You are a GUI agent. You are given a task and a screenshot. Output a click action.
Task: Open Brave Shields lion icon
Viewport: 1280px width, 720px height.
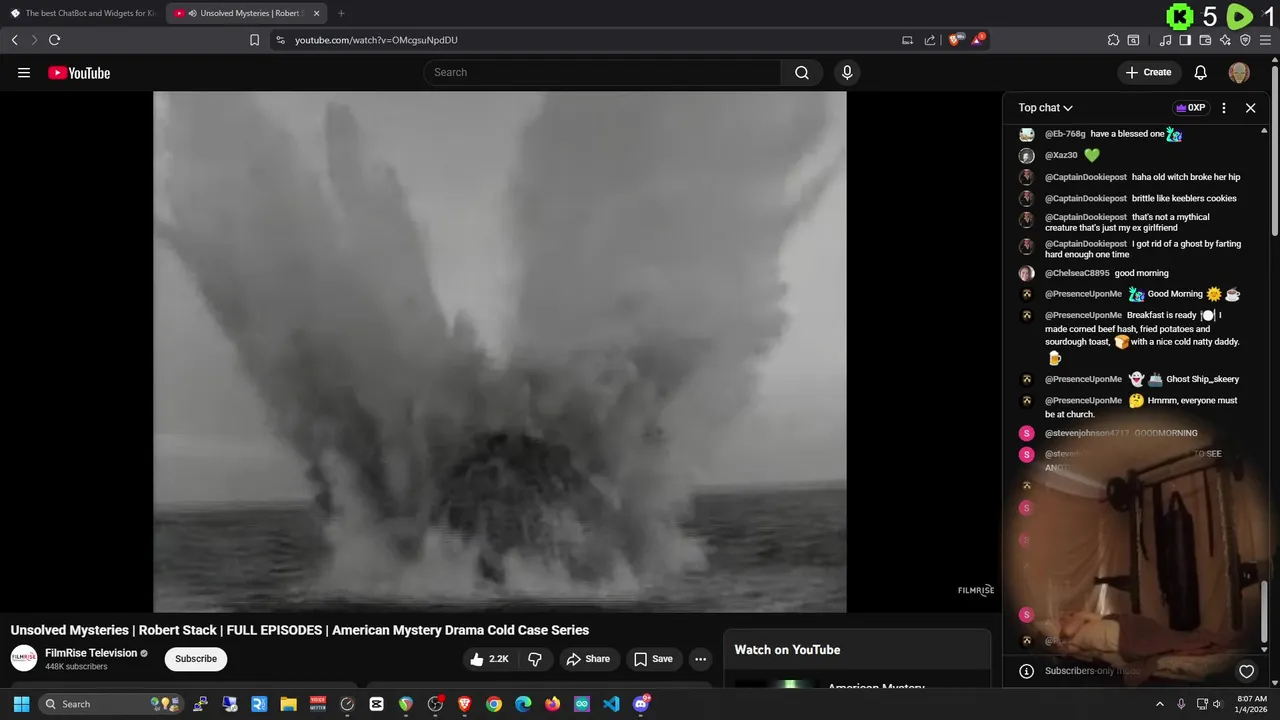(954, 40)
